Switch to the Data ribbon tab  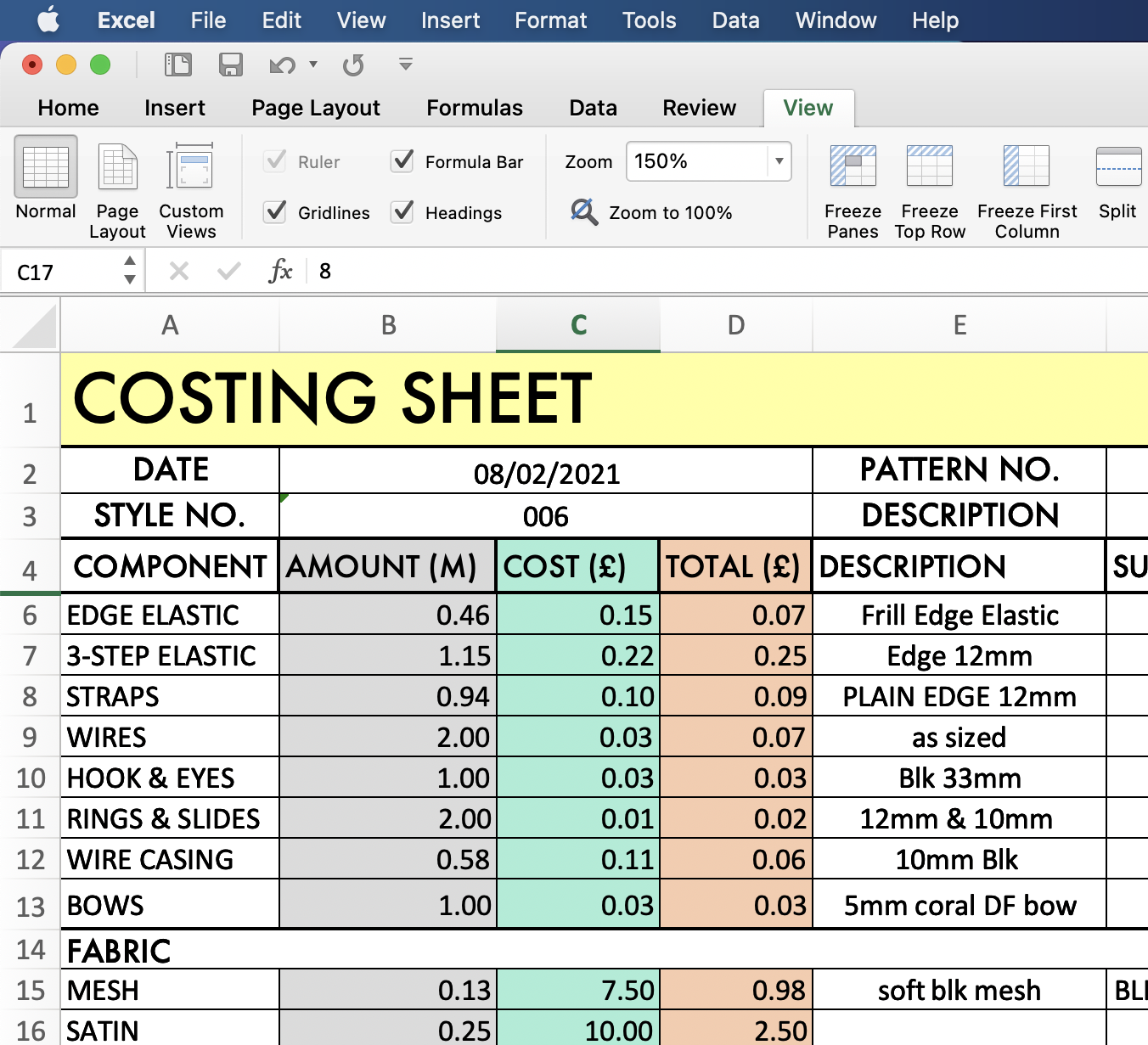593,108
